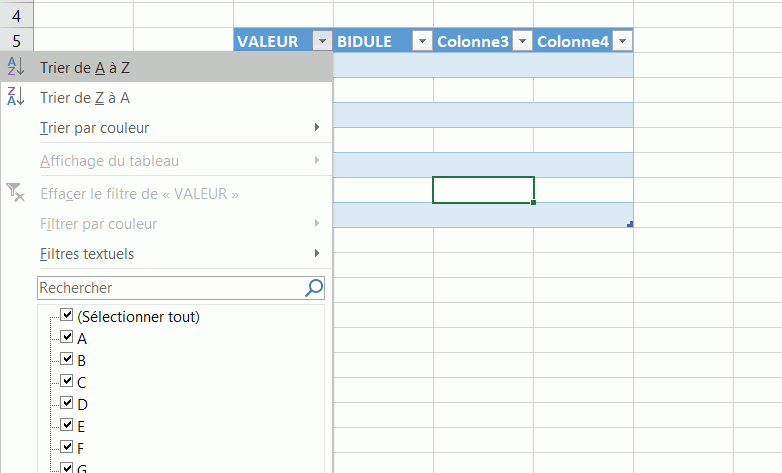Image resolution: width=782 pixels, height=473 pixels.
Task: Open the Colonne4 filter dropdown
Action: point(622,41)
